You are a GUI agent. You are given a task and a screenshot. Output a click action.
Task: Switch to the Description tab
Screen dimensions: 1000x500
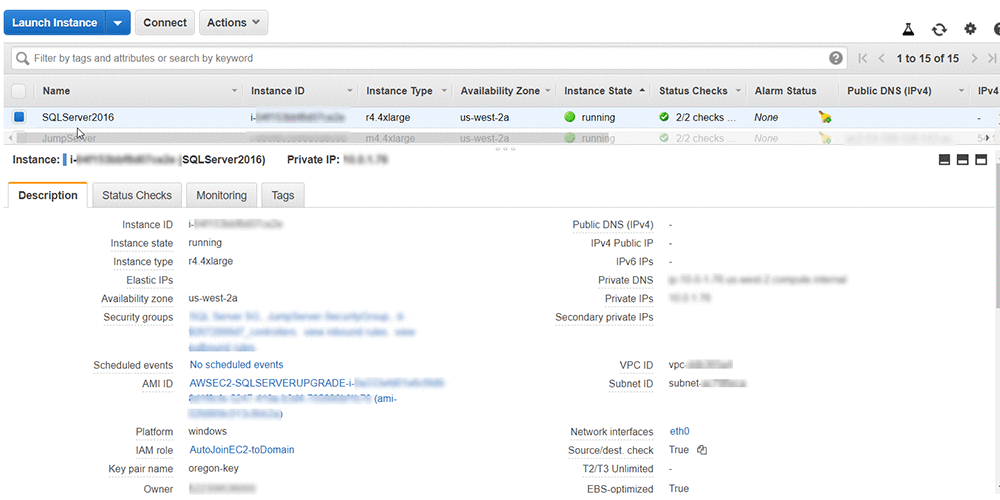click(x=48, y=195)
